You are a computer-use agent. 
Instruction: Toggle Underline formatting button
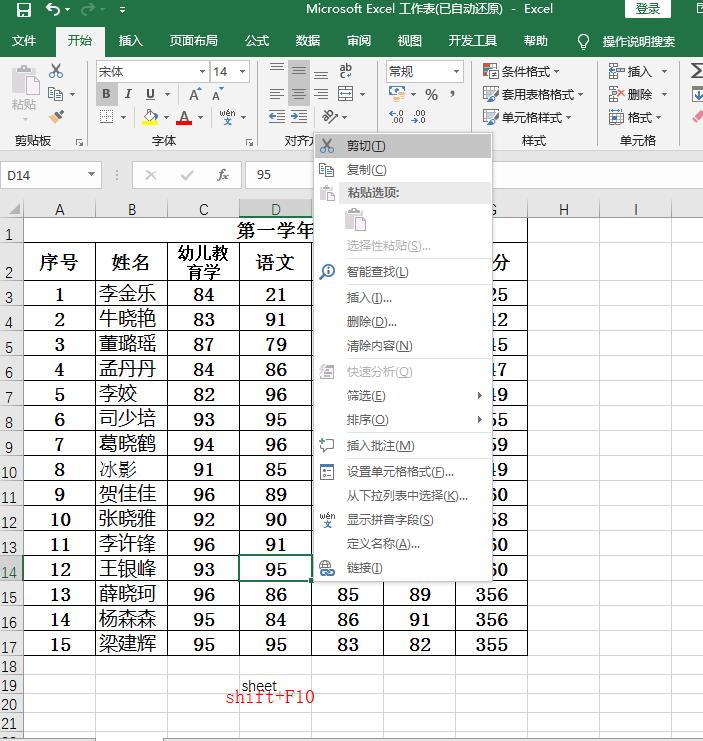pyautogui.click(x=151, y=94)
